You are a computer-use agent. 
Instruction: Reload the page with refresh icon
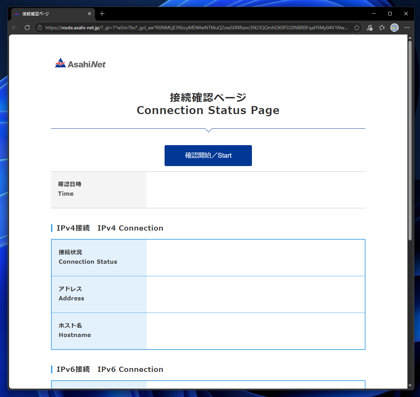pyautogui.click(x=27, y=28)
